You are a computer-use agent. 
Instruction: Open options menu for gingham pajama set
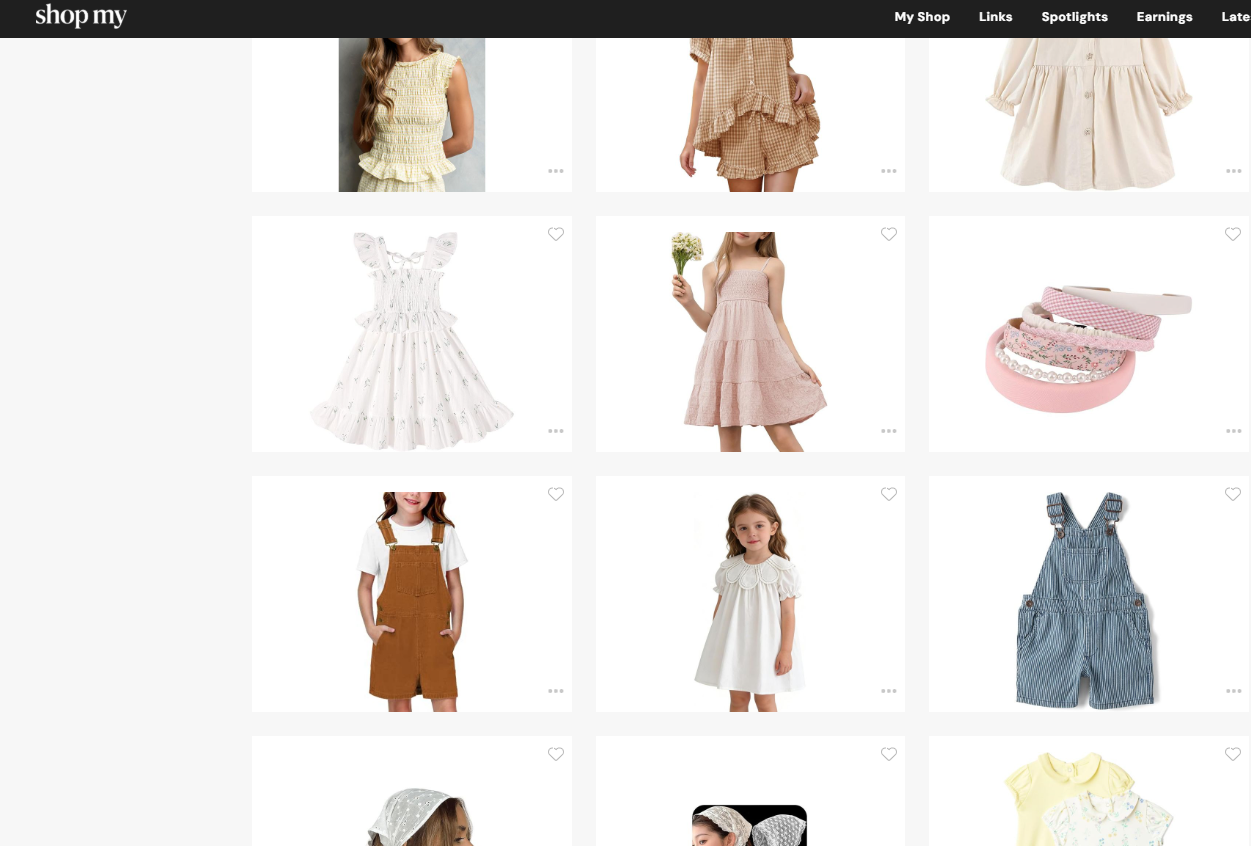coord(889,171)
